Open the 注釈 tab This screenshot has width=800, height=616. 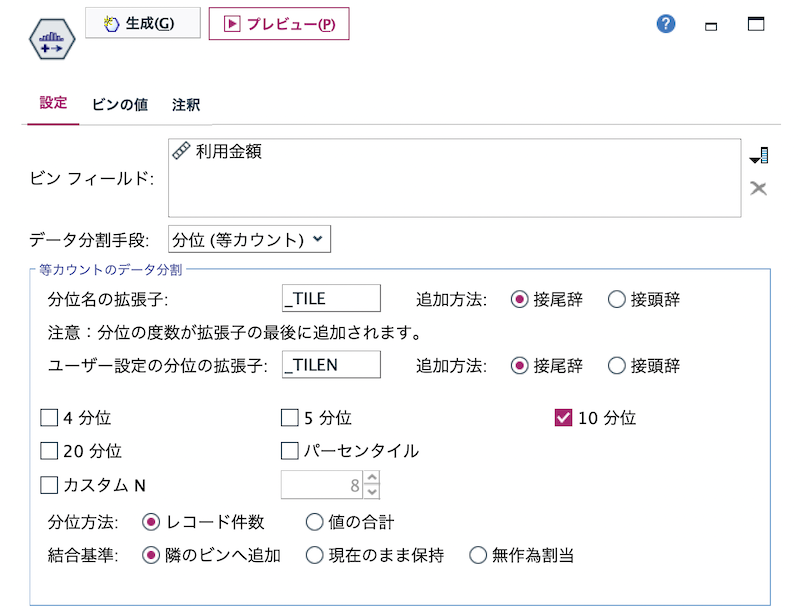186,104
